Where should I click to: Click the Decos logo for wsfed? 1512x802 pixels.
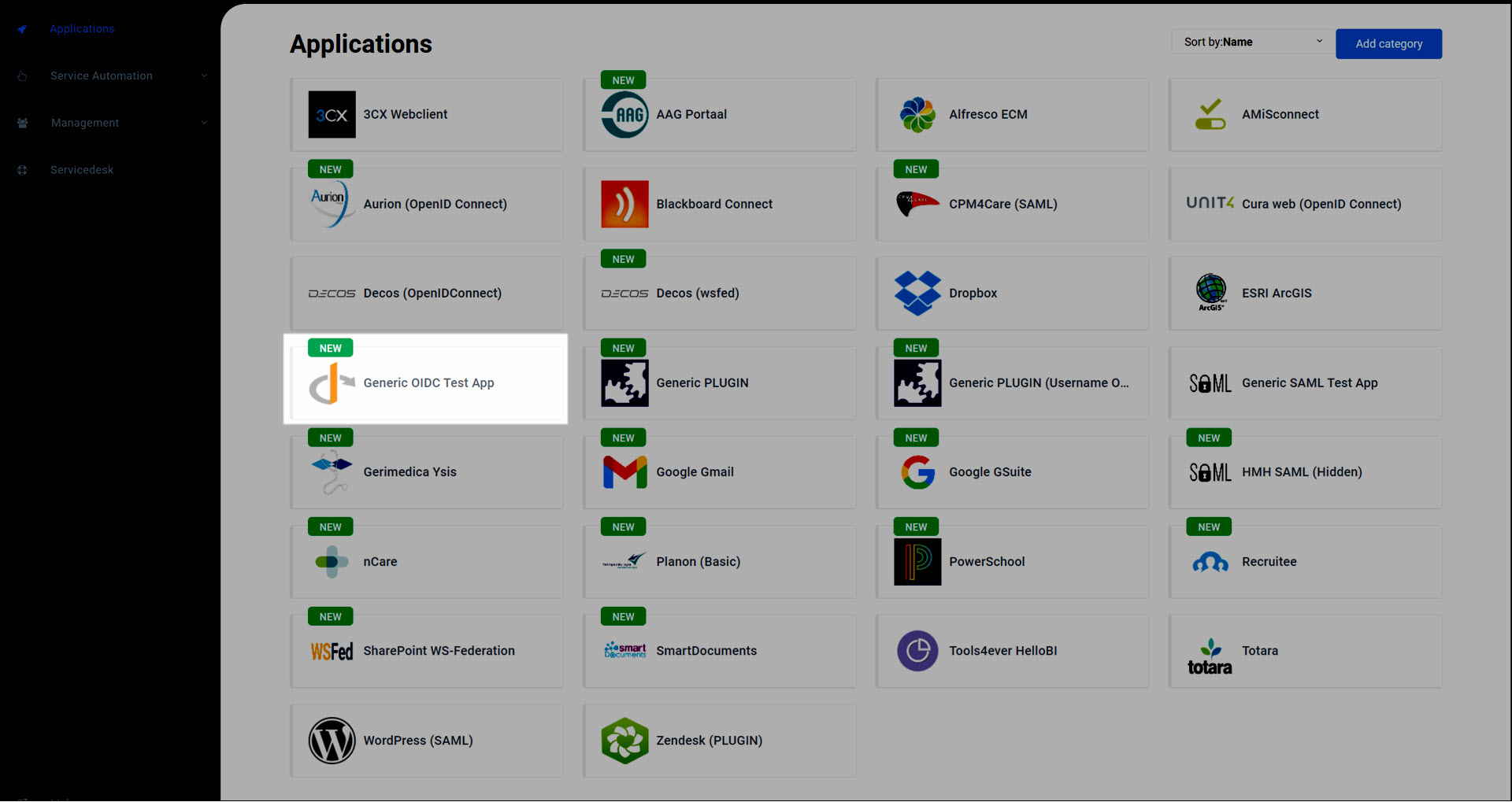coord(624,294)
